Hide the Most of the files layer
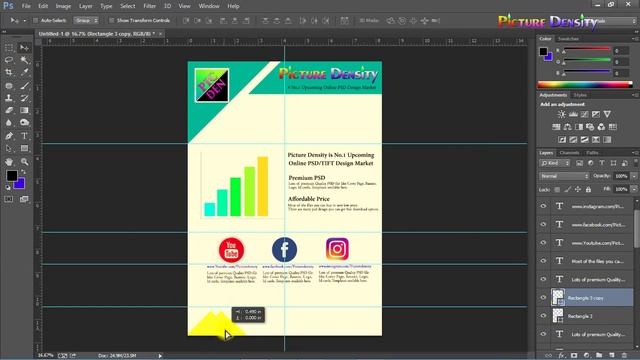Screen dimensions: 640x360 click(543, 261)
